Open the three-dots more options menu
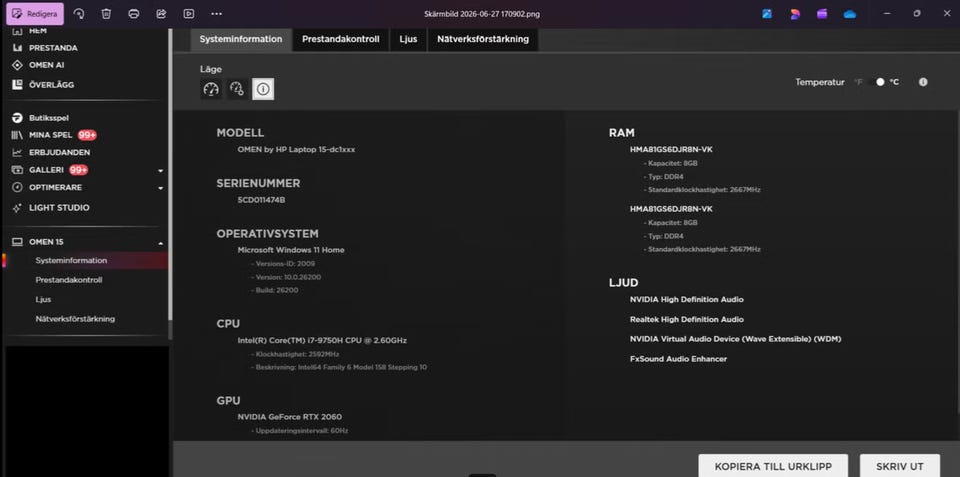 [x=216, y=13]
